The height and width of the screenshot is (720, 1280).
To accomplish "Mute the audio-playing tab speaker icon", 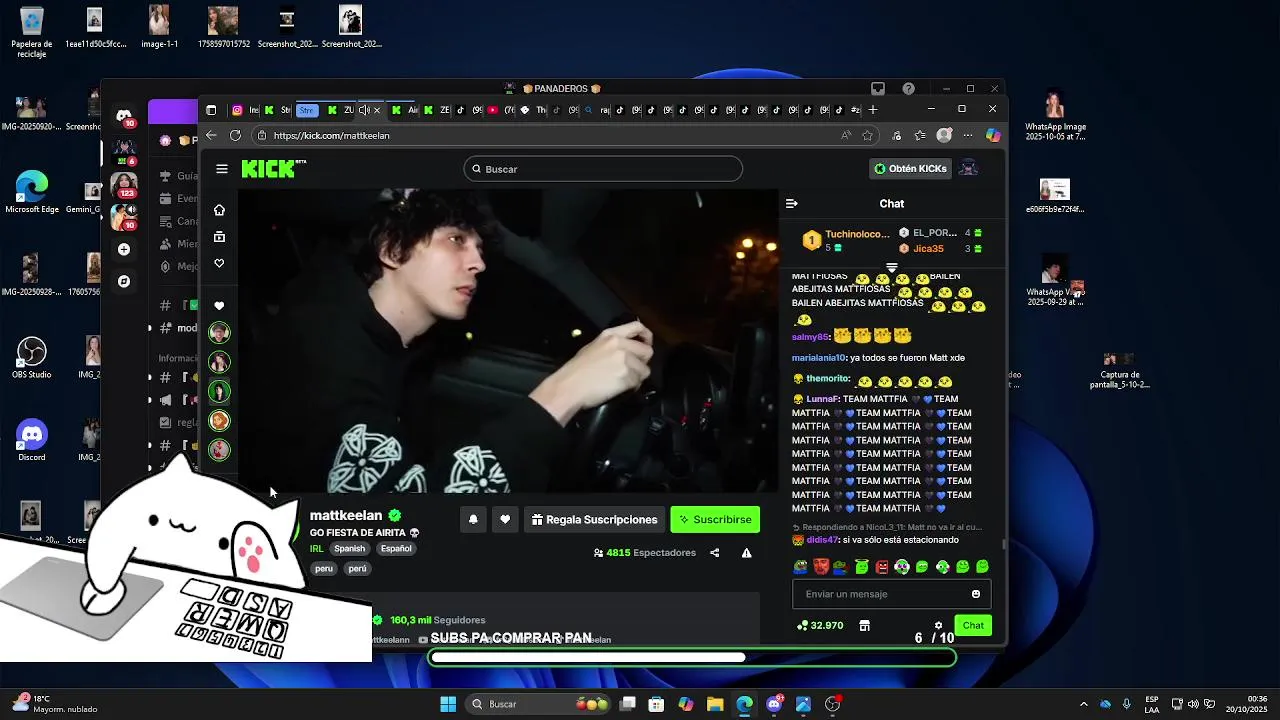I will pyautogui.click(x=365, y=110).
